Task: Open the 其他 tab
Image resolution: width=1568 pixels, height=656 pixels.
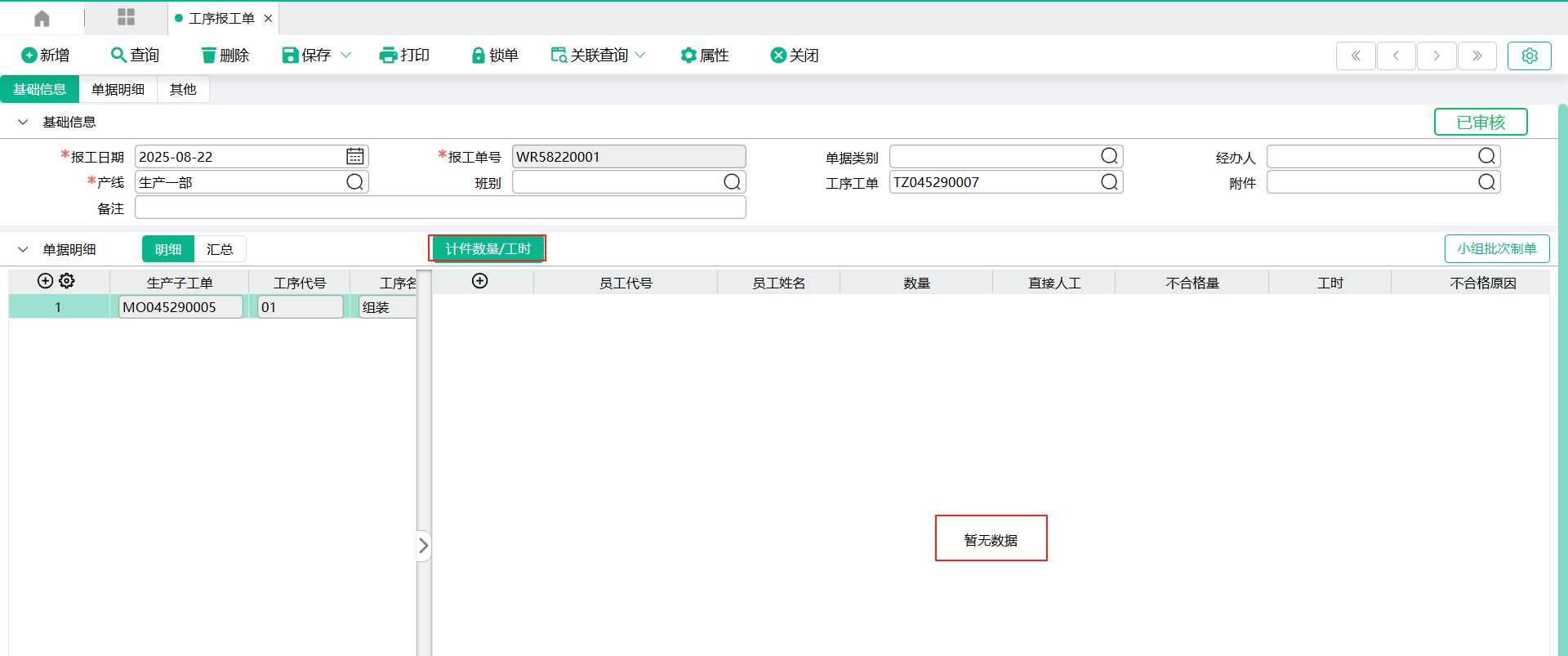Action: (x=183, y=89)
